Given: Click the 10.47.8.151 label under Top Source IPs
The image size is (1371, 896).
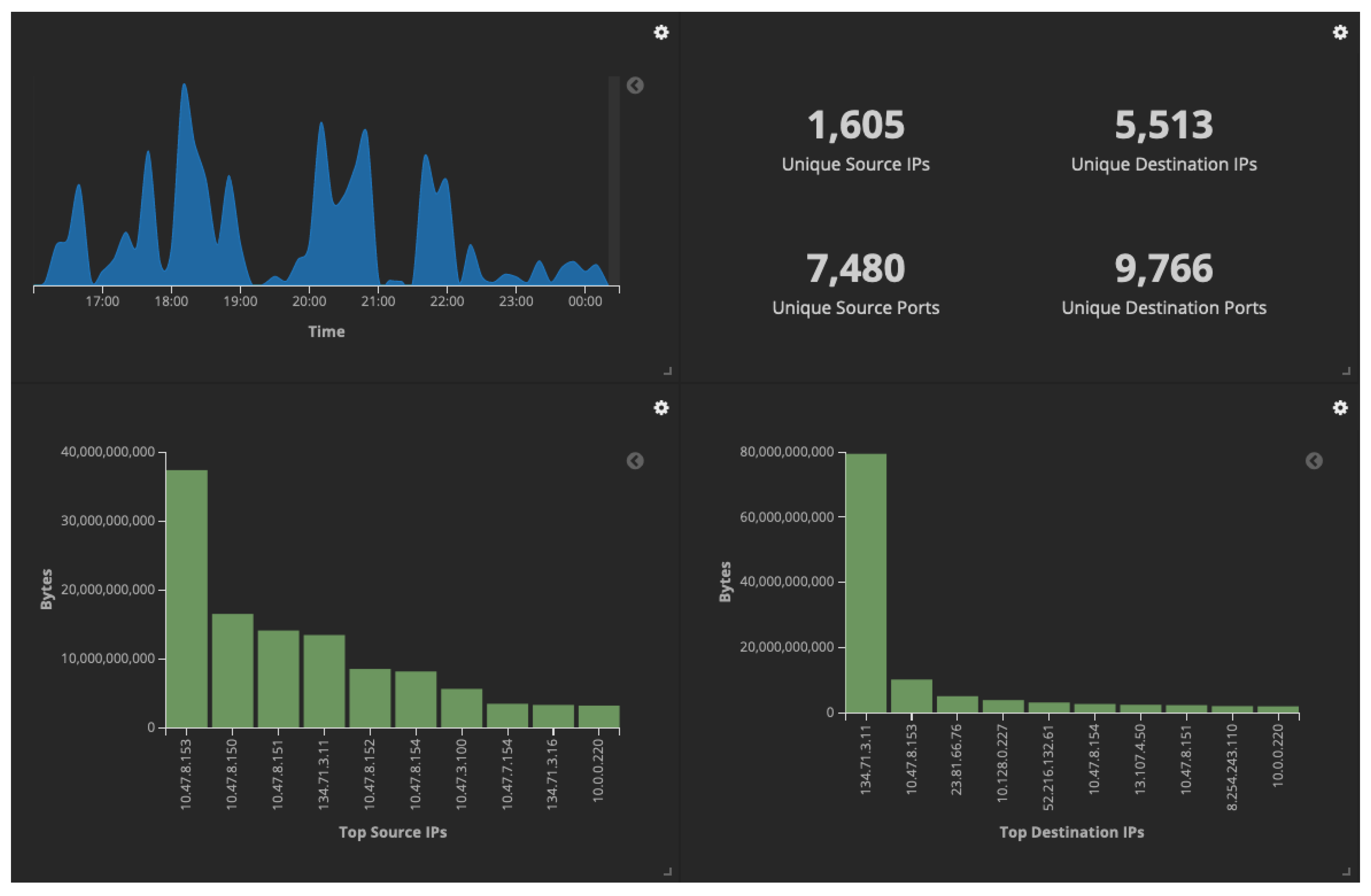Looking at the screenshot, I should pos(278,775).
